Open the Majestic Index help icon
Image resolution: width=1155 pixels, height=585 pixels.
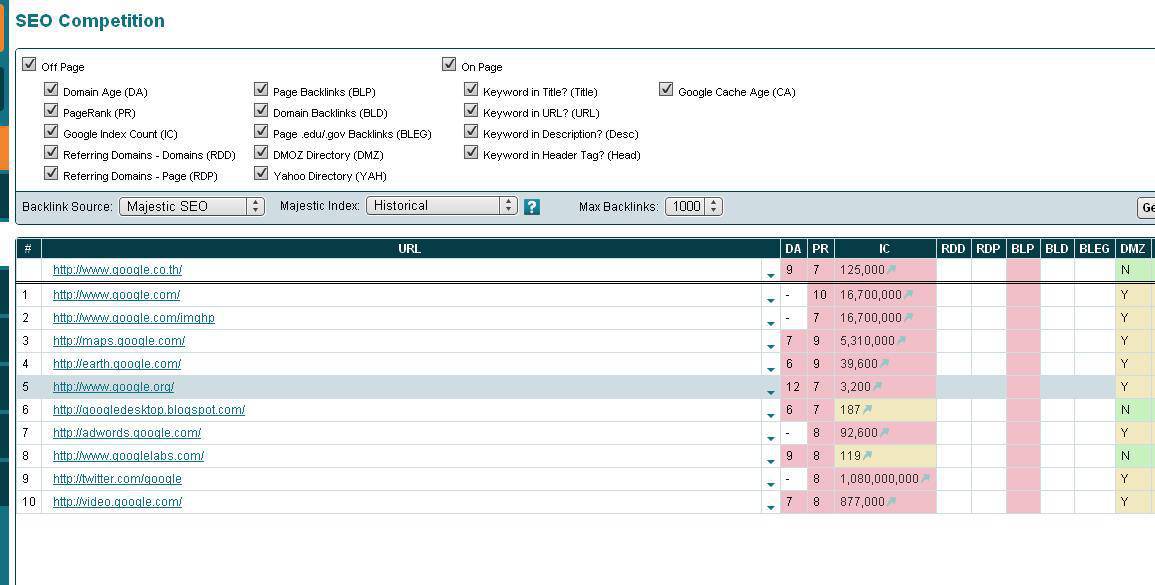coord(532,207)
